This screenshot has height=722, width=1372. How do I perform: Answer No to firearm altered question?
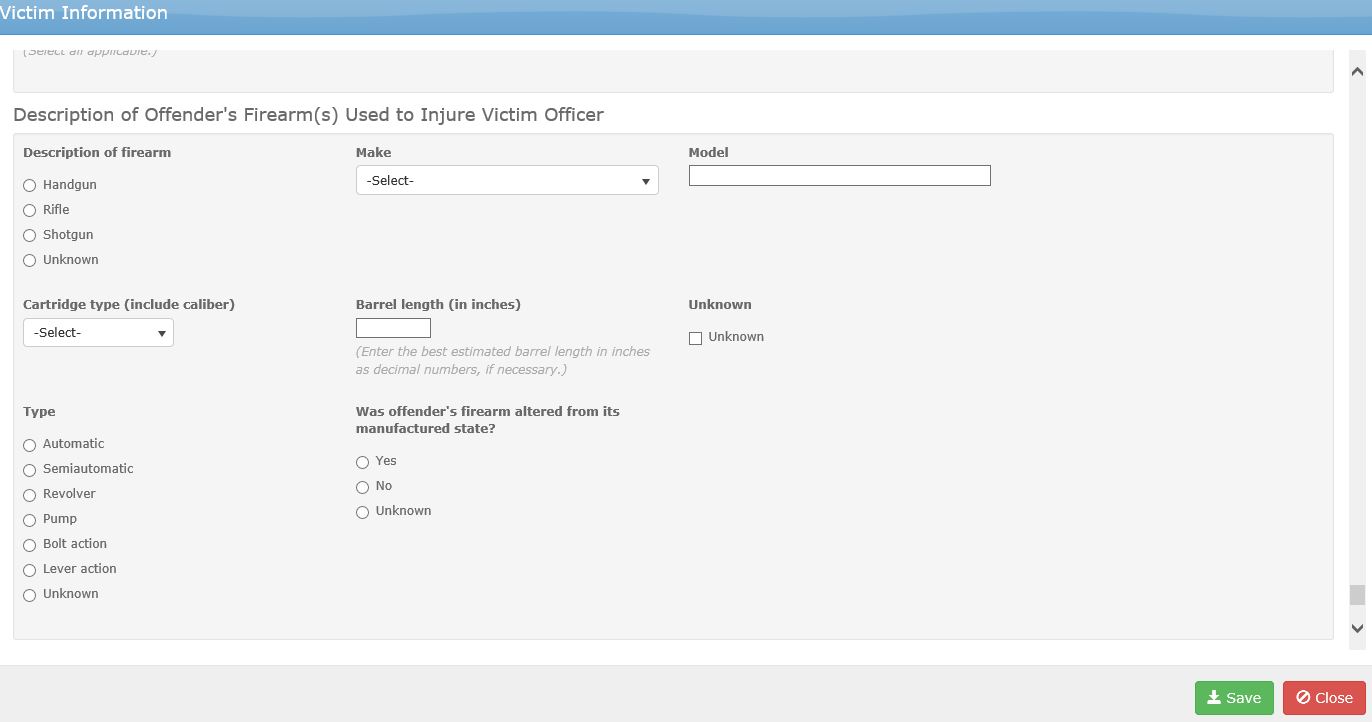363,487
